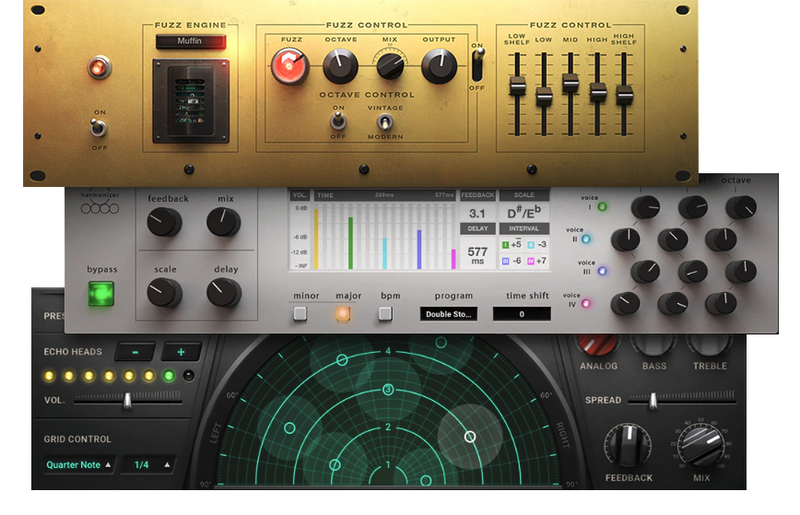Click ring 1 label on radar
800x515 pixels.
coord(388,465)
